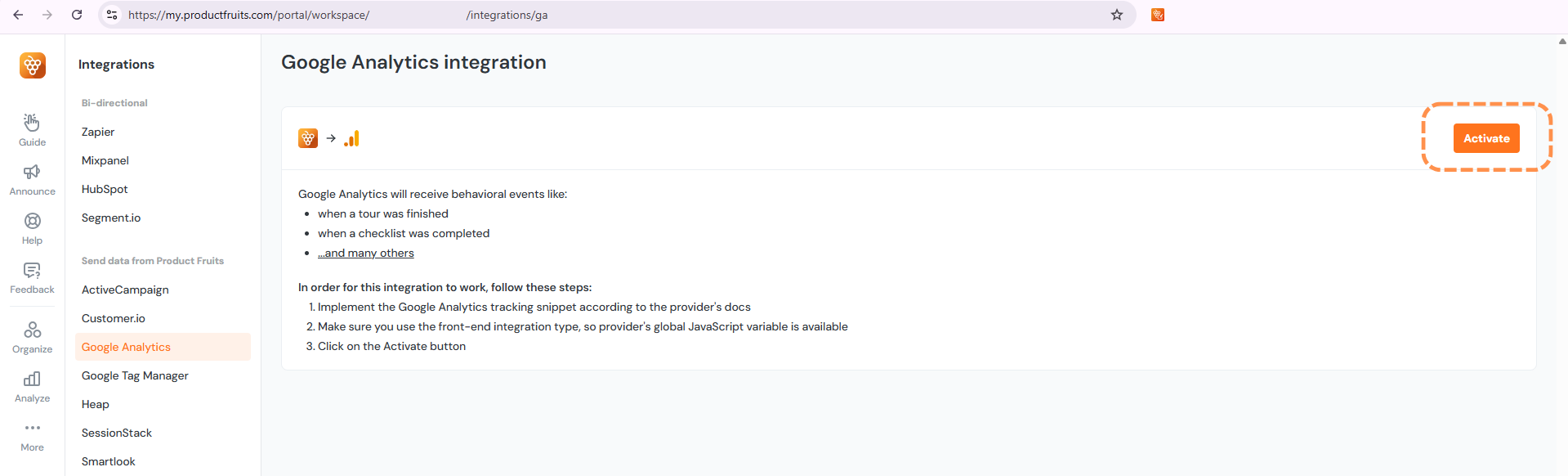Open the Analyze chart icon

pyautogui.click(x=32, y=379)
